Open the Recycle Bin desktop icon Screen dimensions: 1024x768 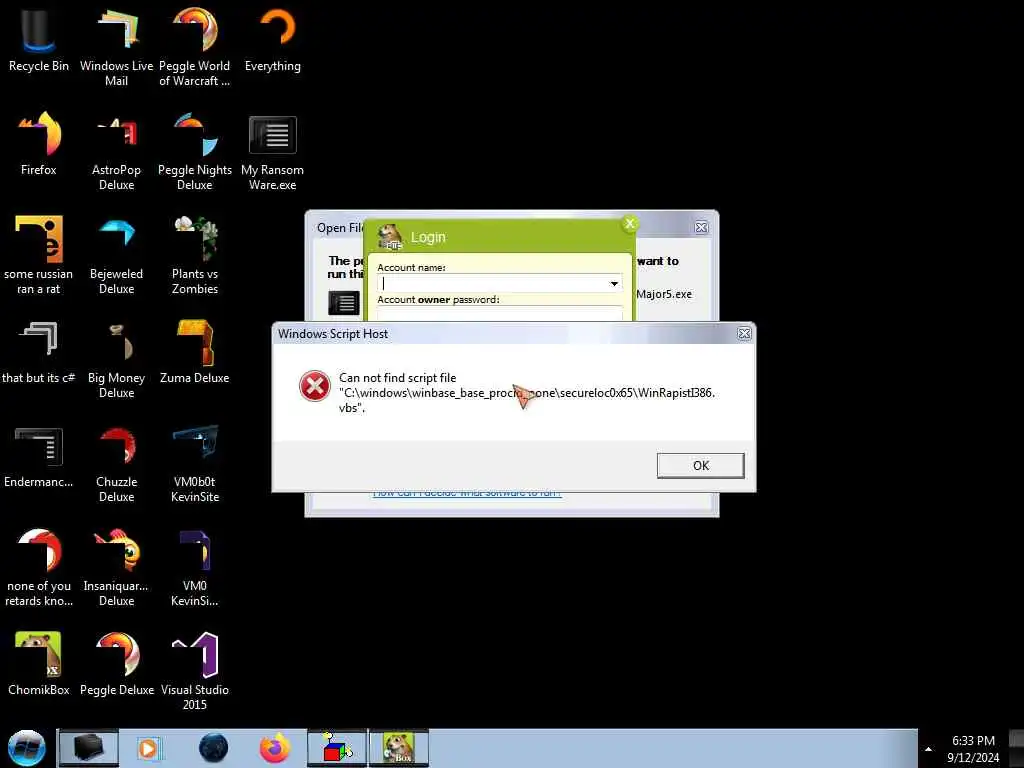pyautogui.click(x=39, y=39)
